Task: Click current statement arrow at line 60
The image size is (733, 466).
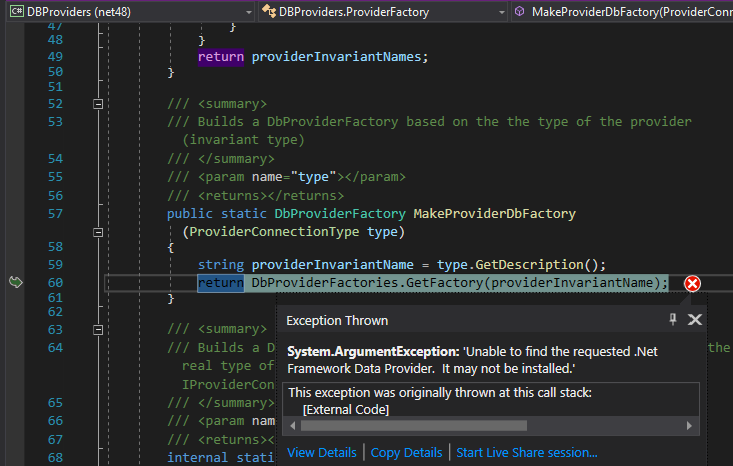Action: pyautogui.click(x=15, y=282)
